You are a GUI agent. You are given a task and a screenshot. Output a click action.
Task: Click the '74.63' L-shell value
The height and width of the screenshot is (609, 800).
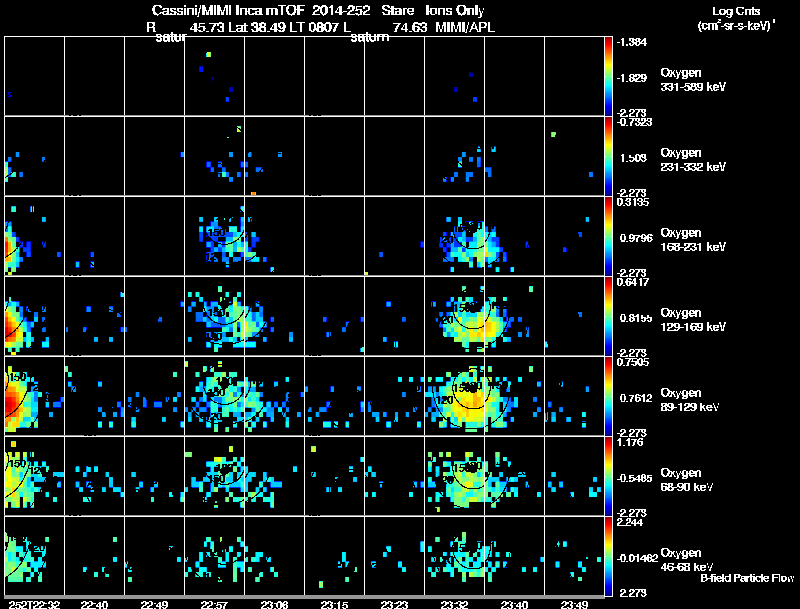(410, 27)
